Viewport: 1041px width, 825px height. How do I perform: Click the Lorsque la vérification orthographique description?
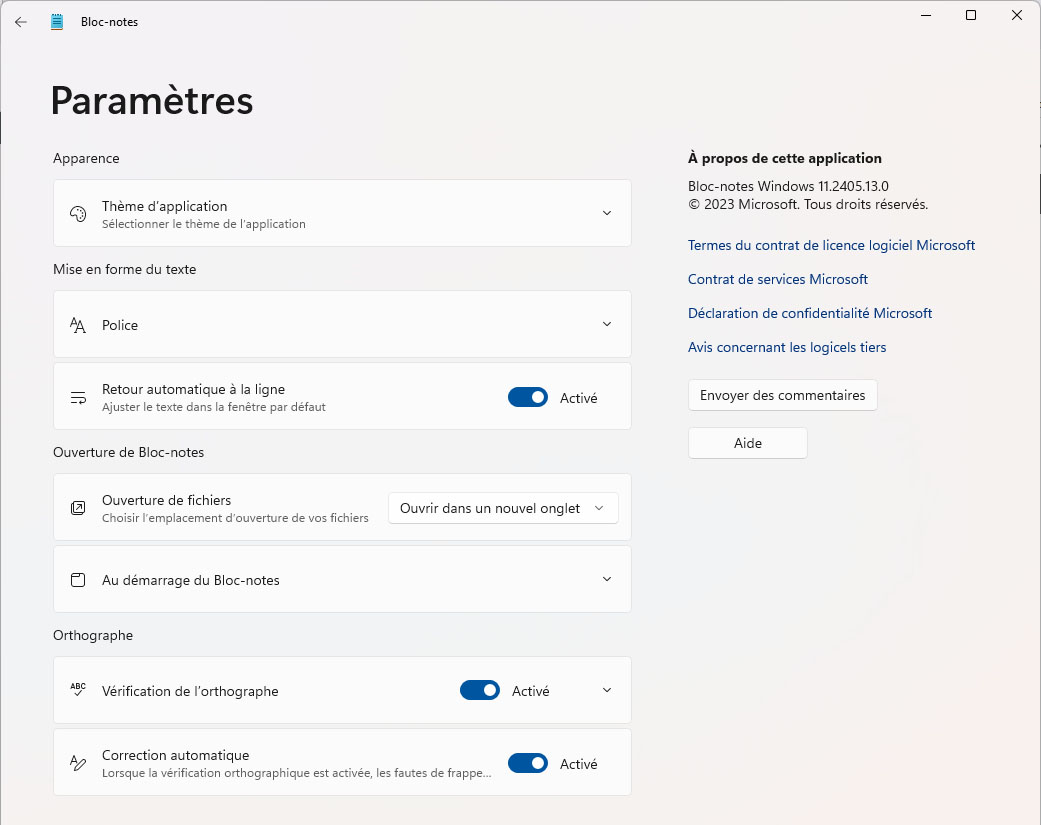coord(297,773)
